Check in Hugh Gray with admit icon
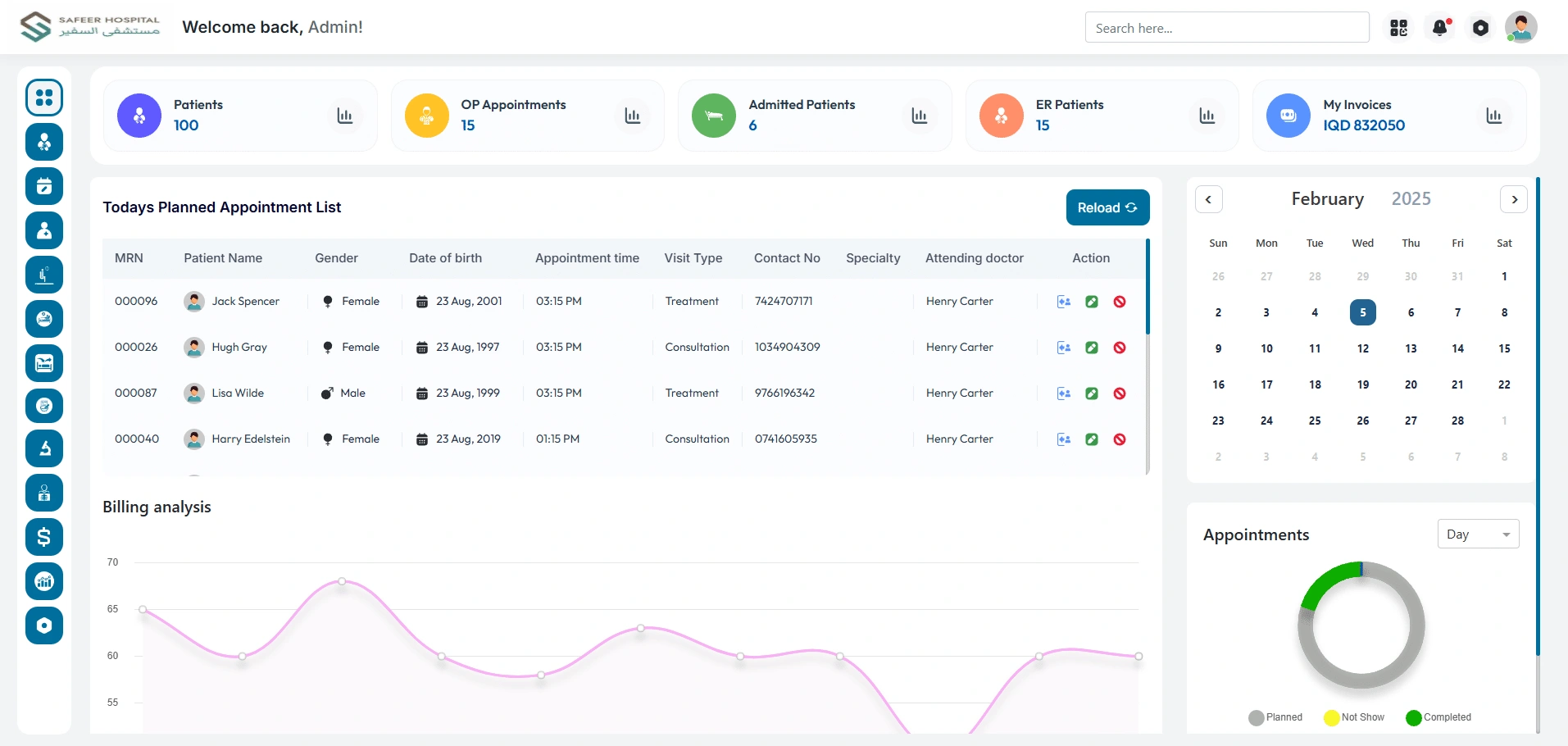This screenshot has height=746, width=1568. point(1064,348)
